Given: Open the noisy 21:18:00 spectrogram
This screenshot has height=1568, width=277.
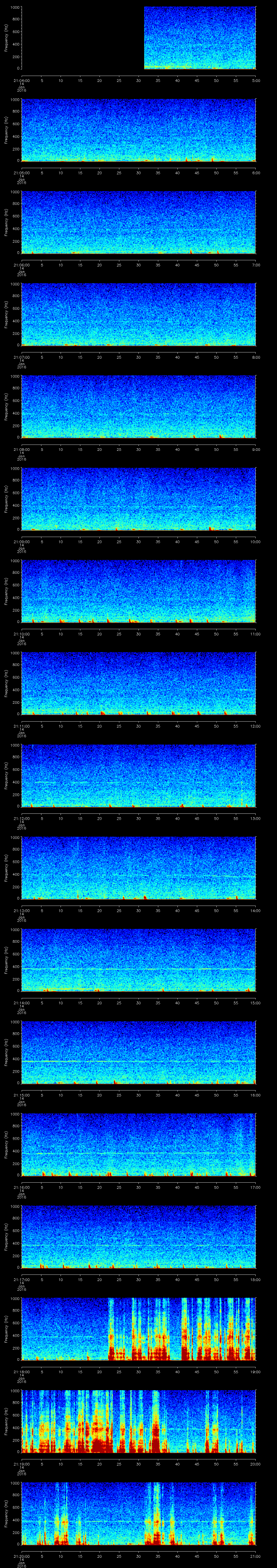Looking at the screenshot, I should (139, 1329).
